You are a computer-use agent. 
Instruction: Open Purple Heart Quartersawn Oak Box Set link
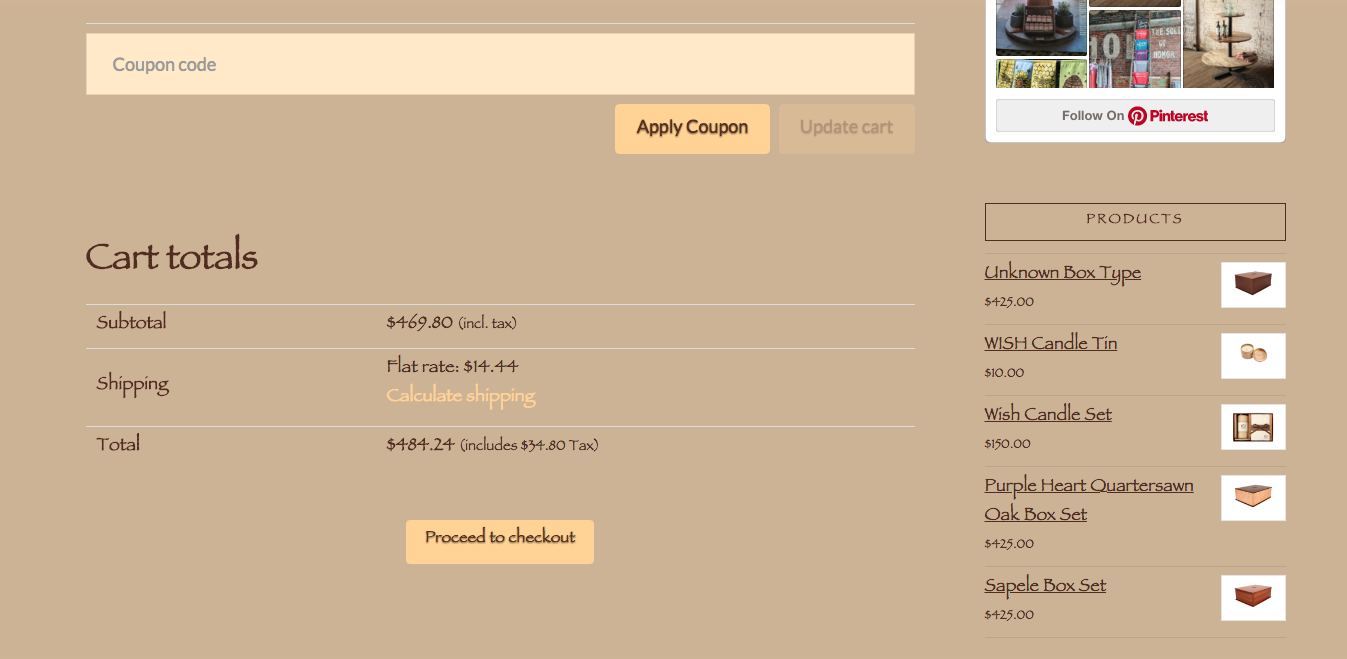pyautogui.click(x=1088, y=500)
